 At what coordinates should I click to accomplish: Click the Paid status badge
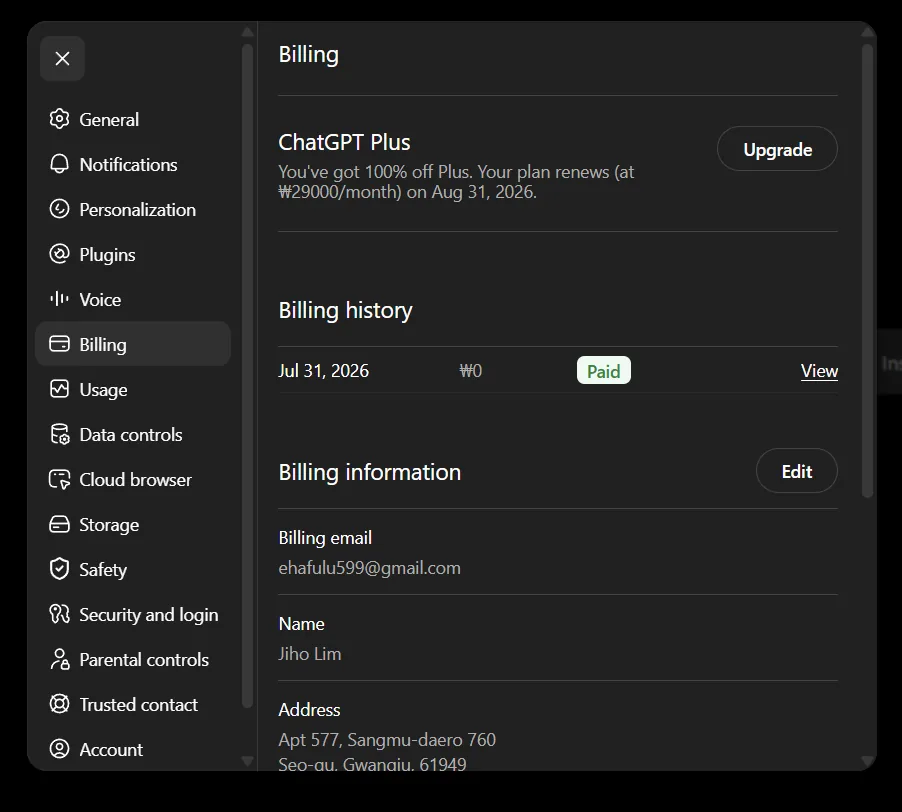tap(603, 370)
